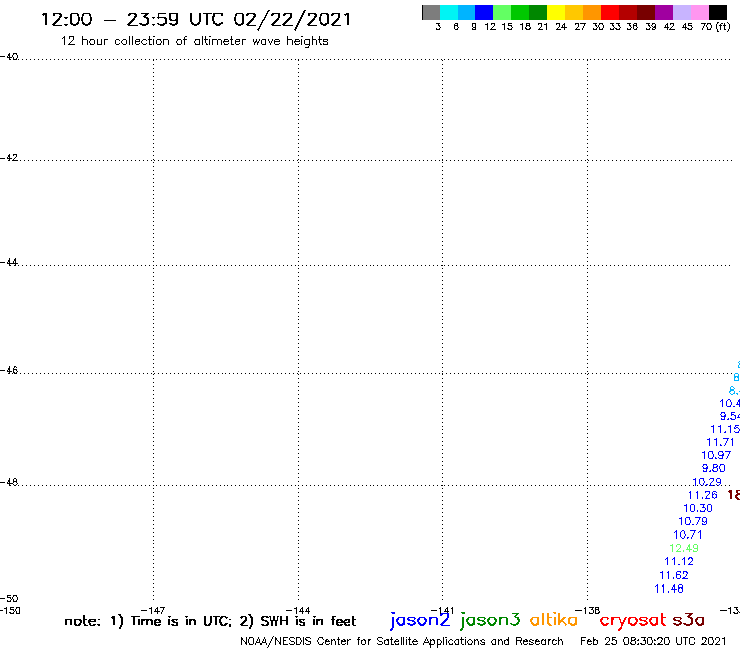Click the pink swatch in the legend

click(x=700, y=12)
